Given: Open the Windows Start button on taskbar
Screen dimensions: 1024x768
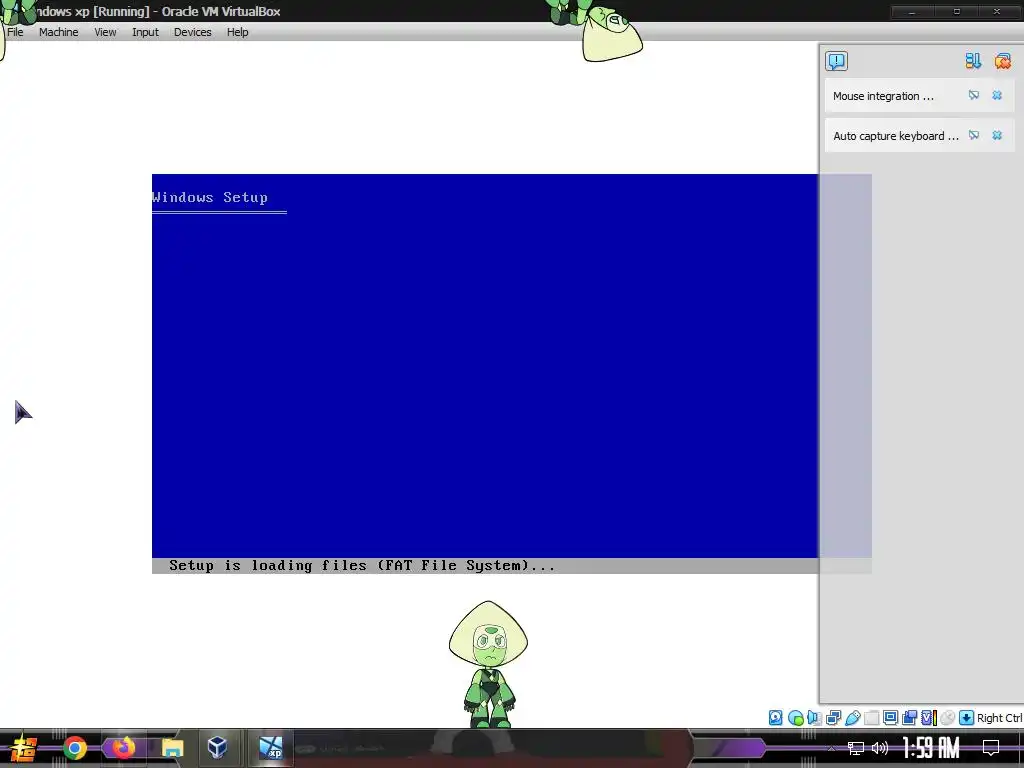Looking at the screenshot, I should coord(23,748).
